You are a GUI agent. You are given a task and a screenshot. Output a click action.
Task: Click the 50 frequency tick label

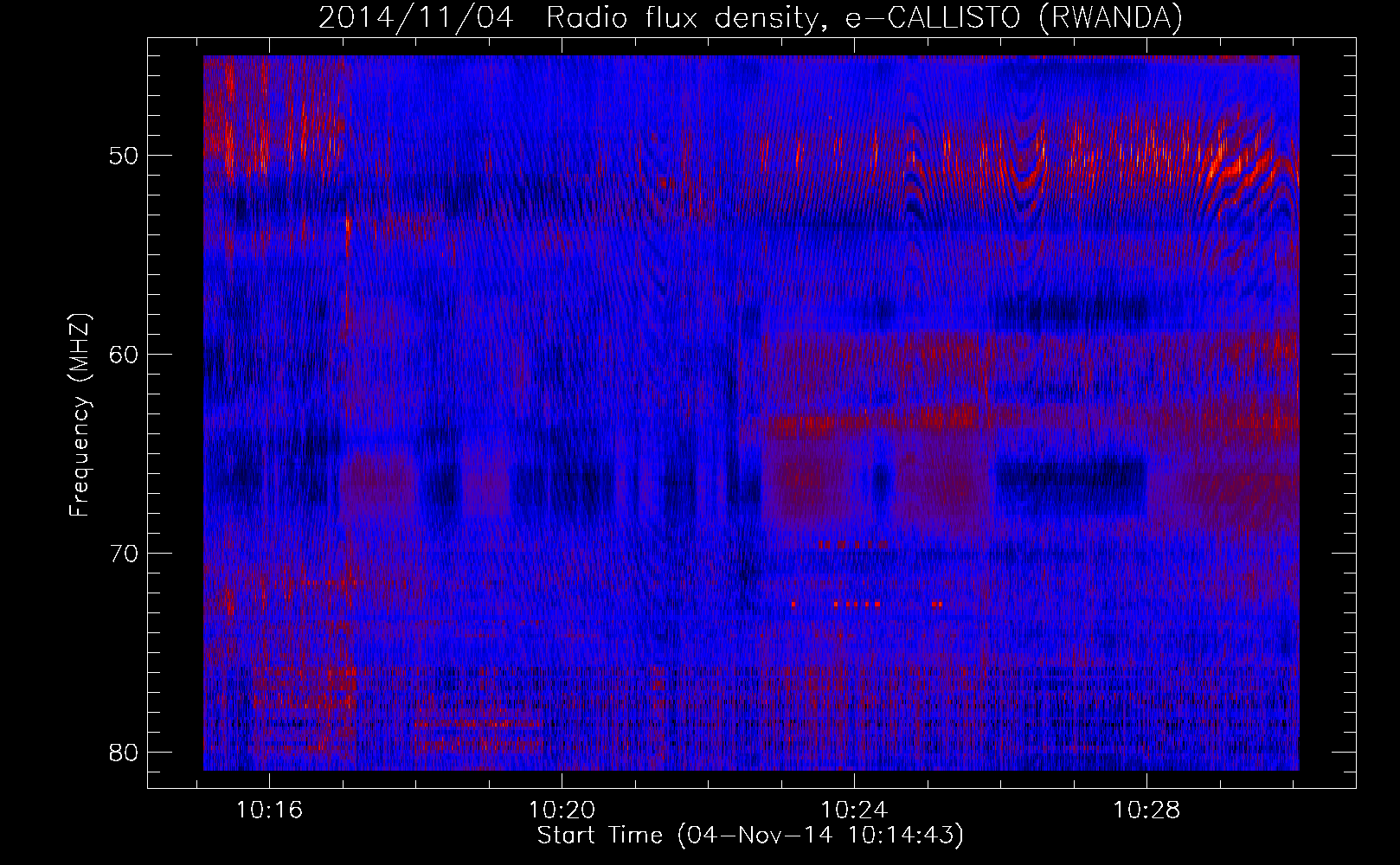pyautogui.click(x=125, y=156)
